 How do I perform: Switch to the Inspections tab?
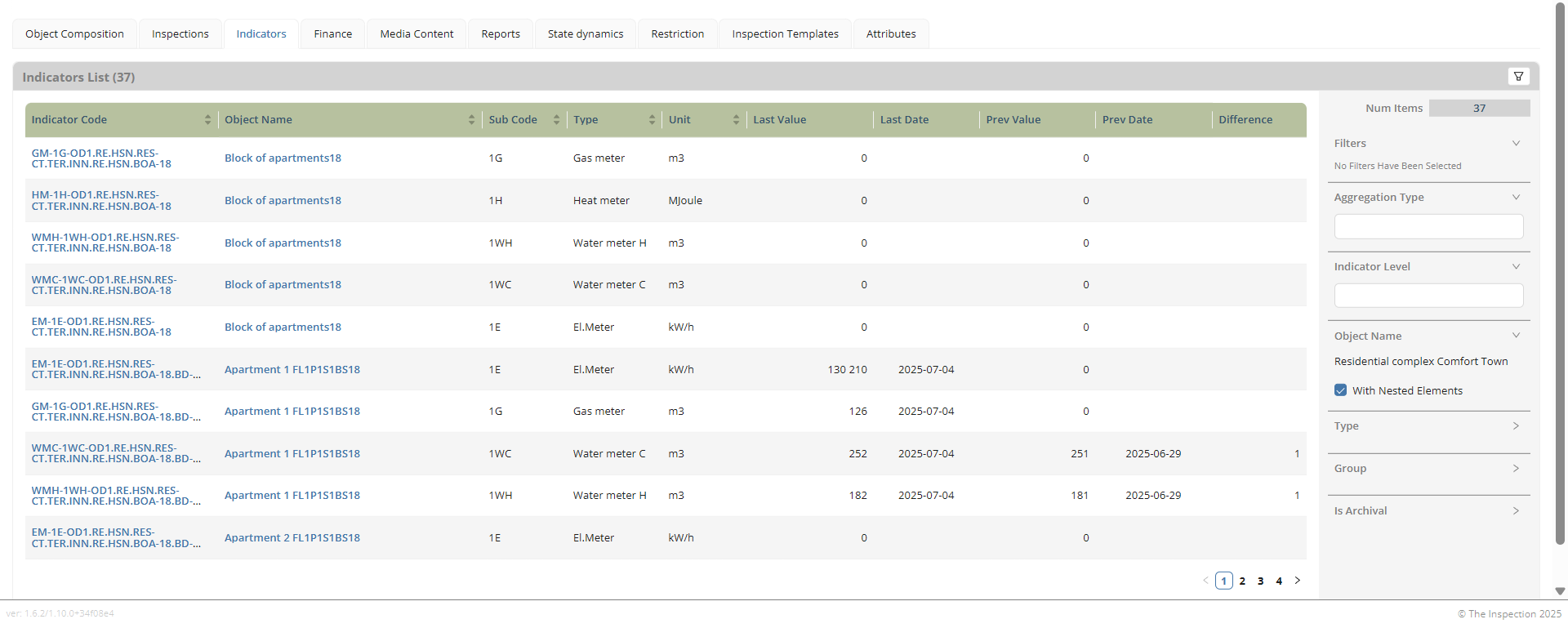pyautogui.click(x=180, y=34)
